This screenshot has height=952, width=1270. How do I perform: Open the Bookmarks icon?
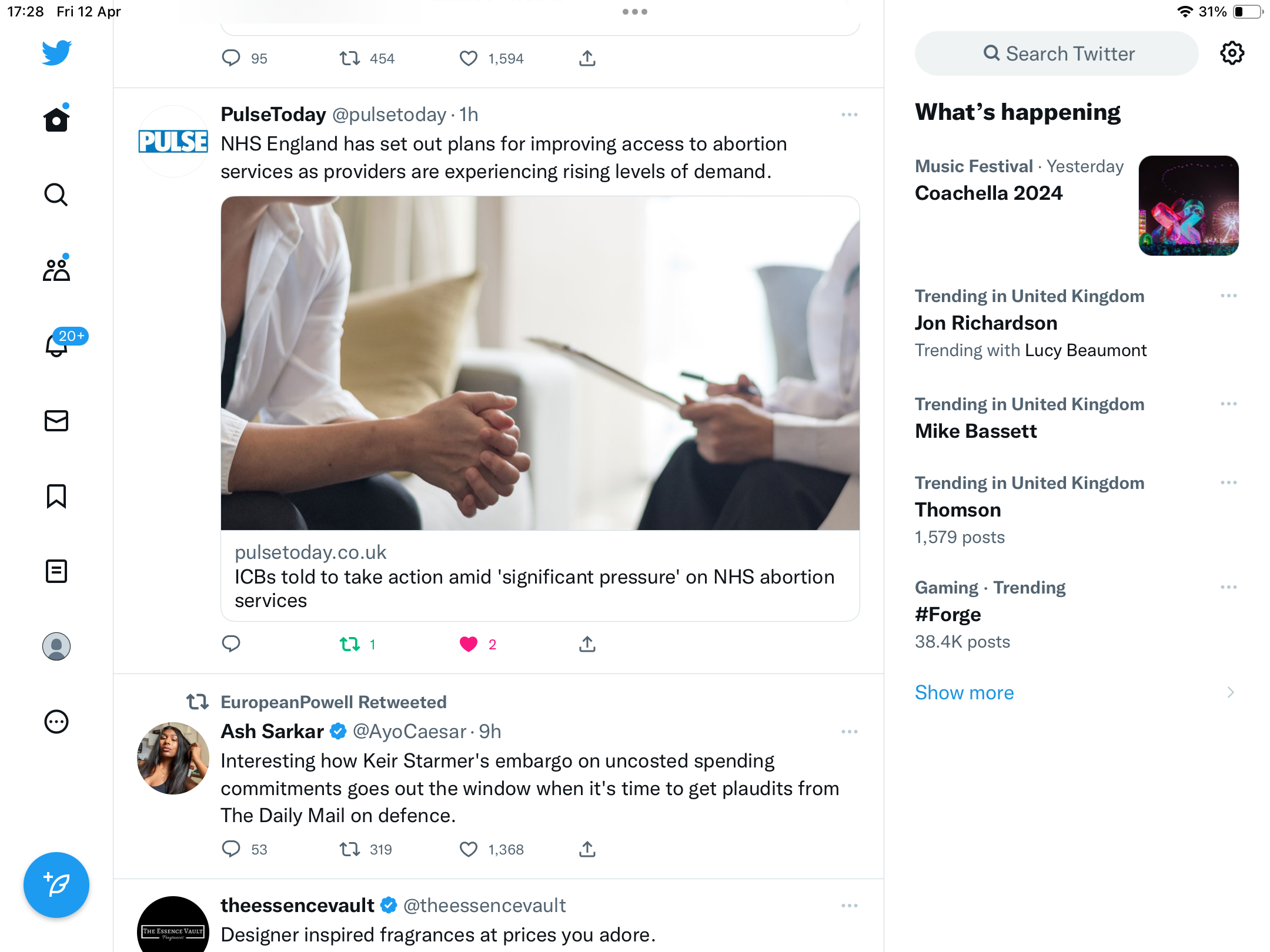56,496
